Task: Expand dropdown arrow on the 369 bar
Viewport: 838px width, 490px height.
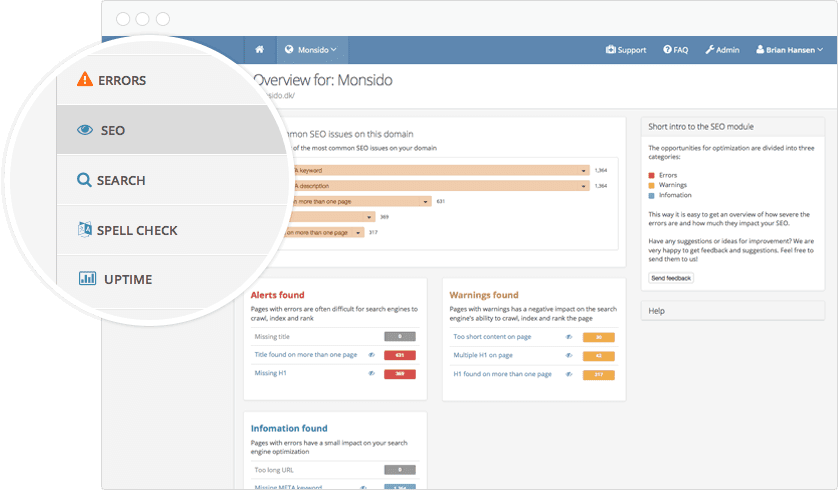Action: click(369, 217)
